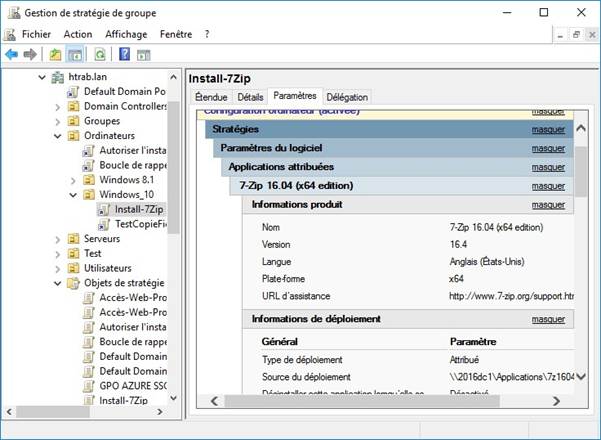Click the Up one level folder icon

[x=55, y=54]
